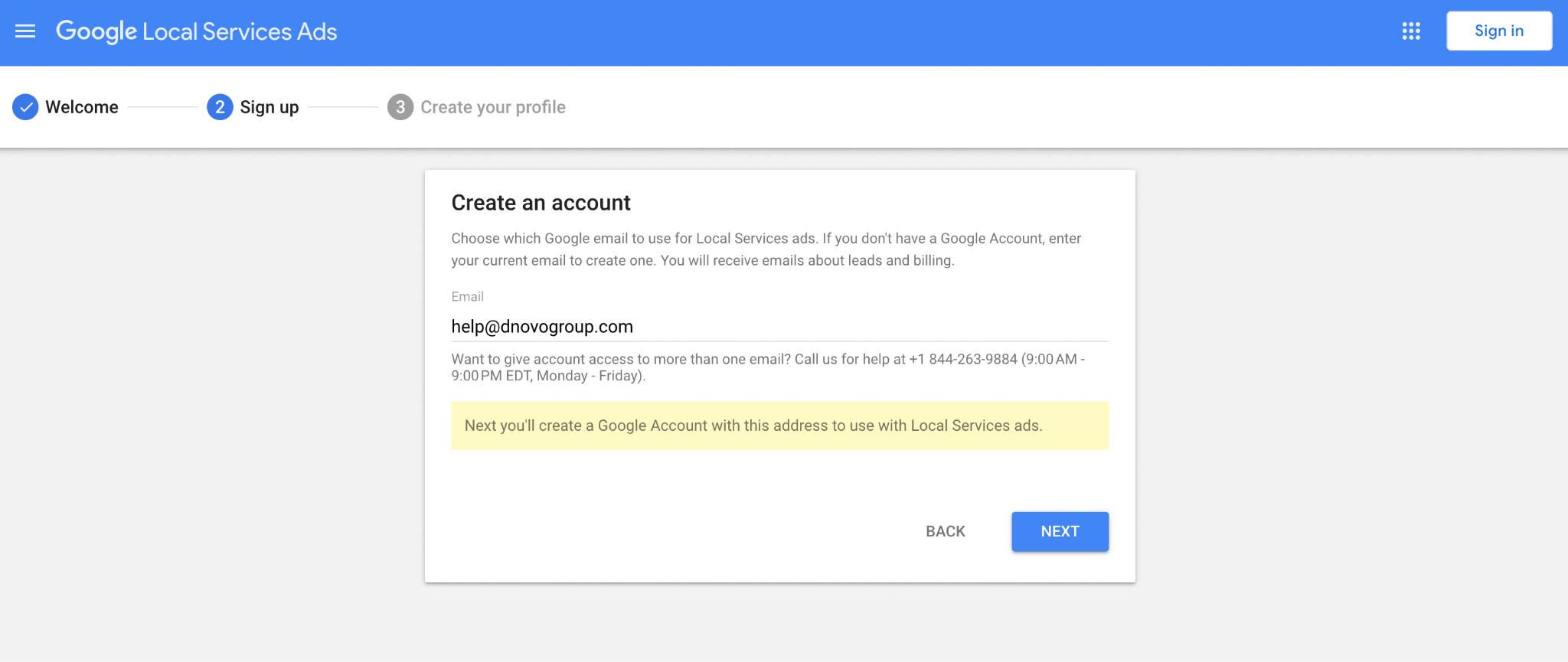Click the Welcome step checkmark icon
The image size is (1568, 662).
(x=25, y=107)
